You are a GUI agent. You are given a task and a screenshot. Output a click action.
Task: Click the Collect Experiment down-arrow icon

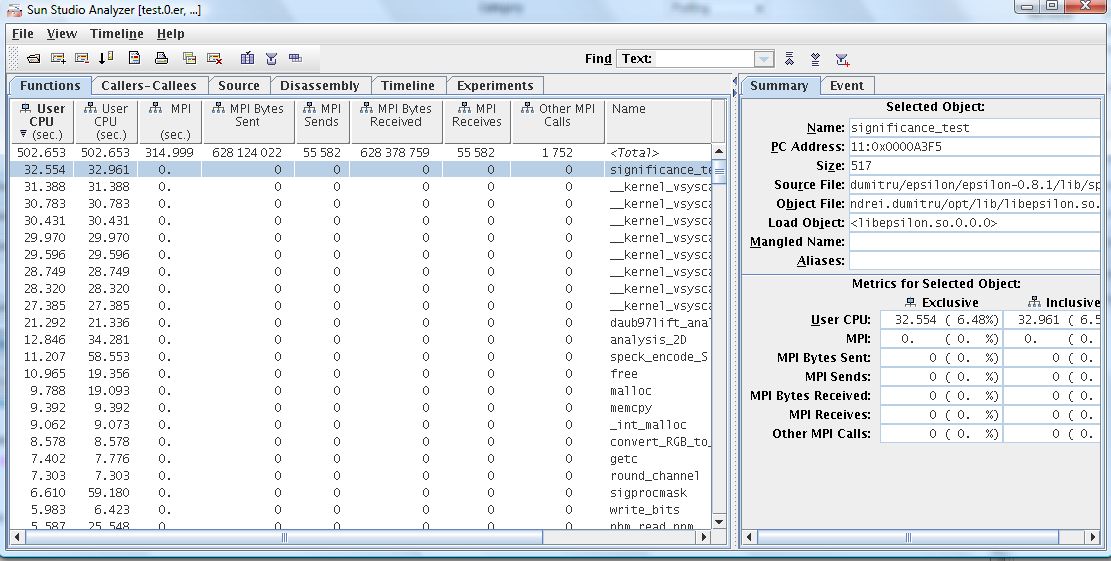coord(106,59)
